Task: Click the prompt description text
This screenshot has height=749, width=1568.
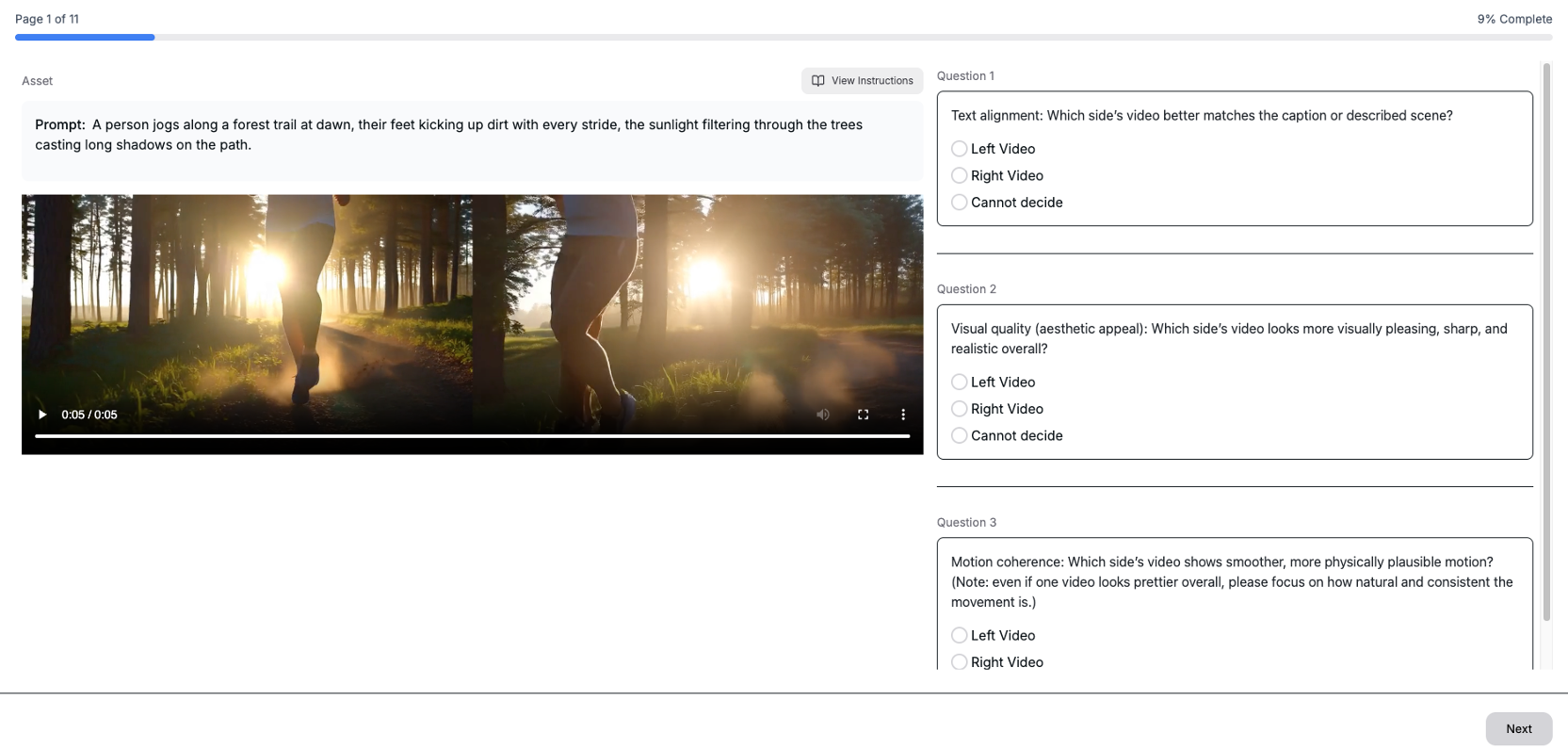Action: pyautogui.click(x=448, y=135)
